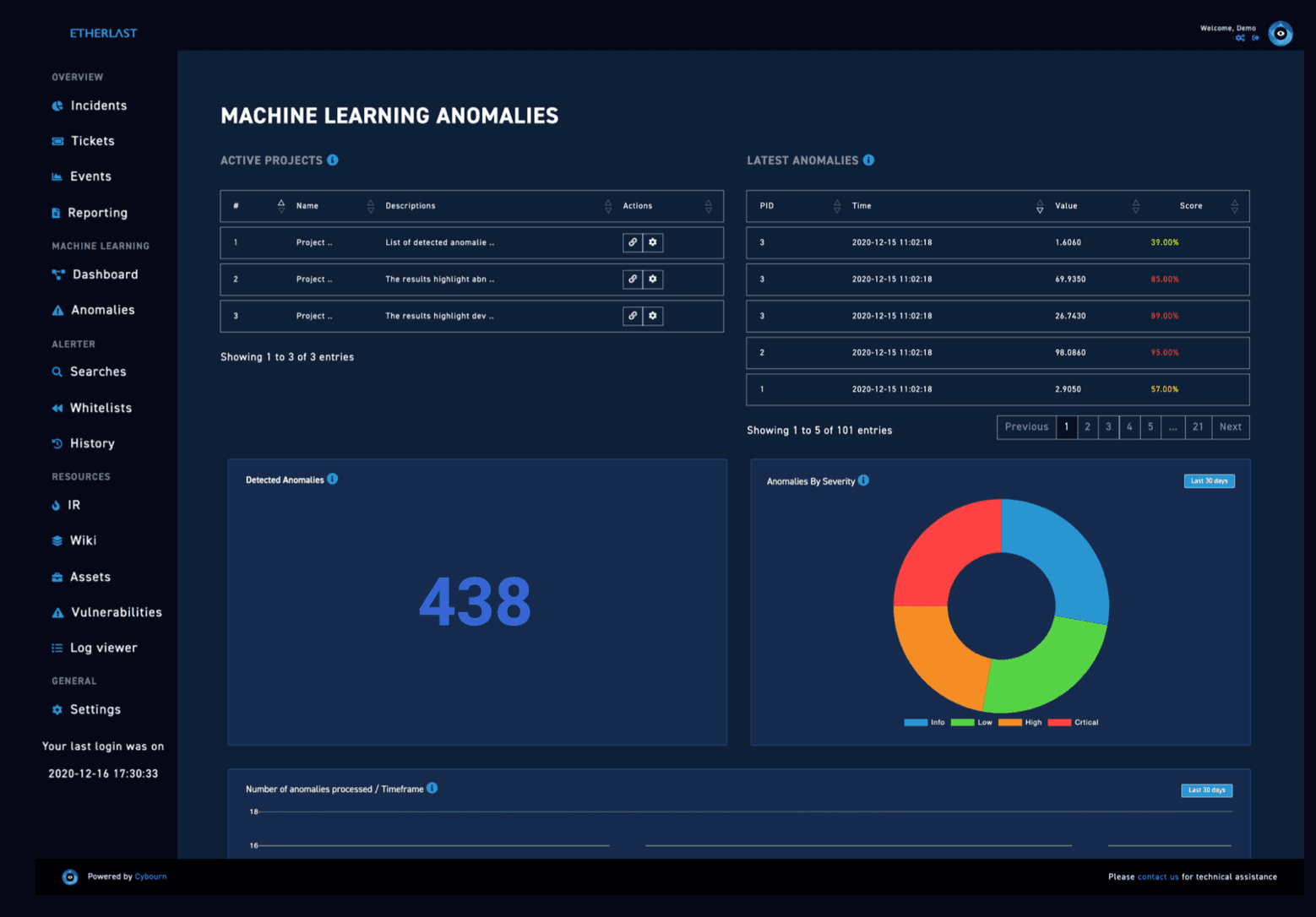1316x917 pixels.
Task: Click link icon in project 3 row
Action: coord(633,316)
